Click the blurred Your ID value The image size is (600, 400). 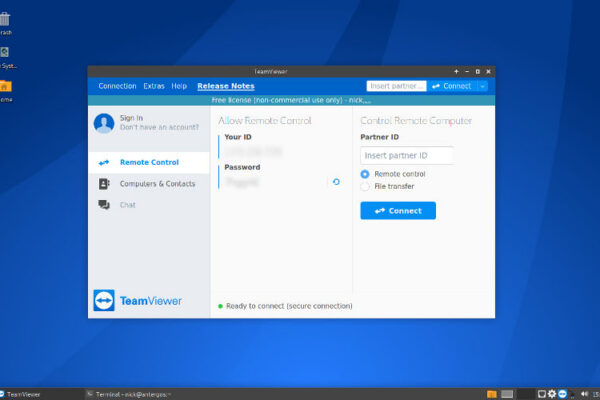[253, 152]
